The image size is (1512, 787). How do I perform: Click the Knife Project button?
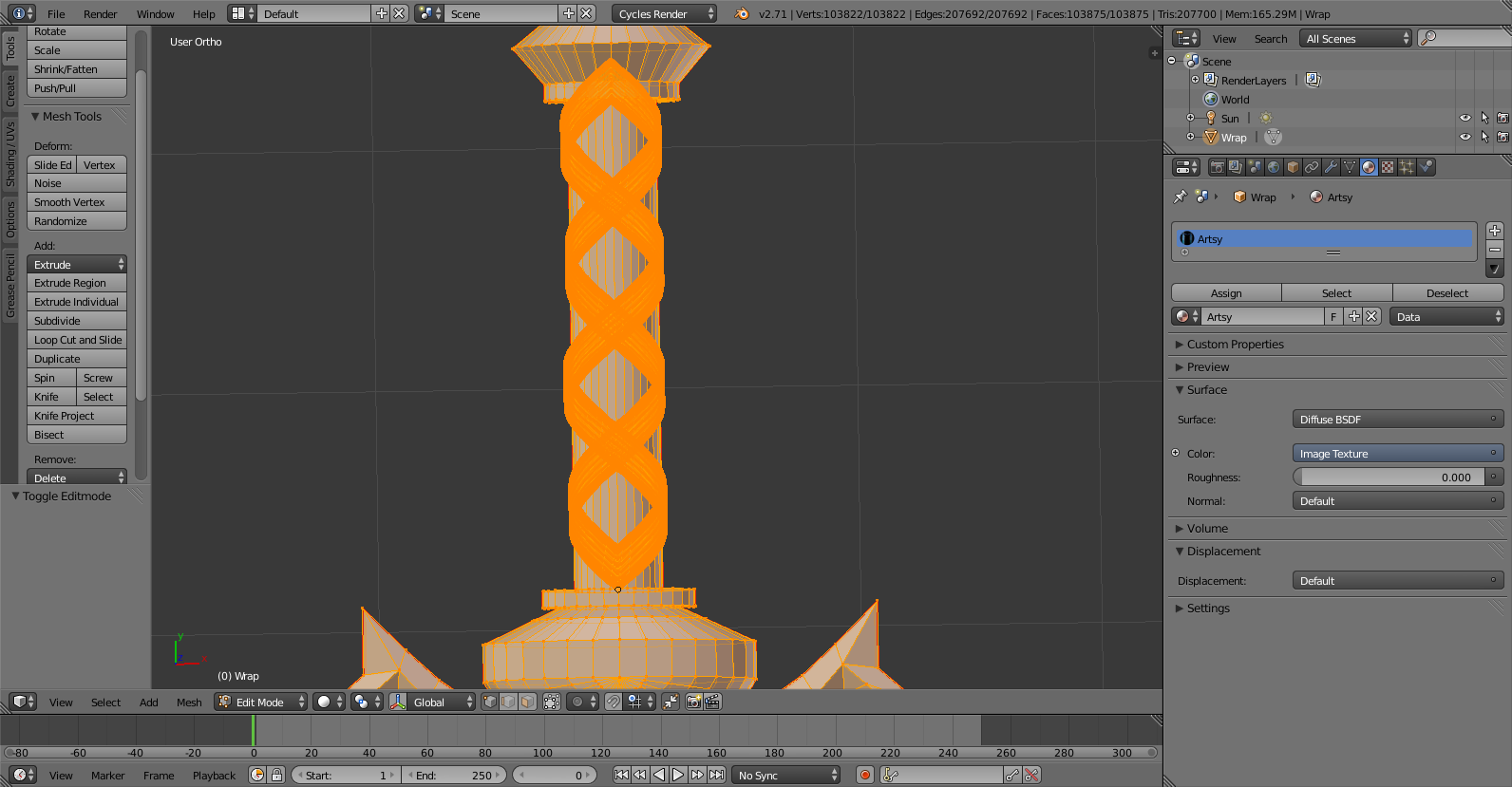point(77,416)
